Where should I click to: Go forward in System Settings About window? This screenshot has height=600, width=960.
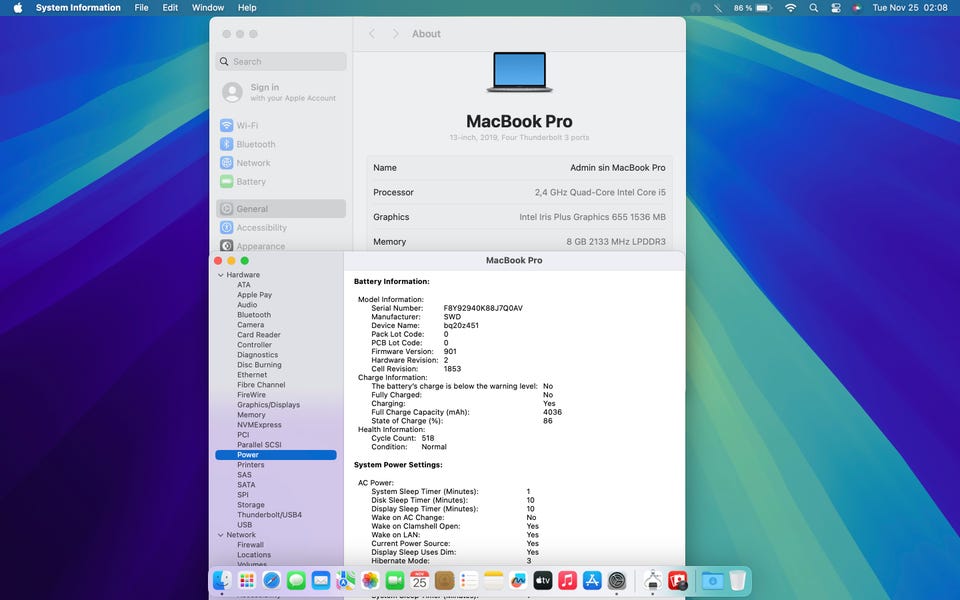(x=395, y=34)
